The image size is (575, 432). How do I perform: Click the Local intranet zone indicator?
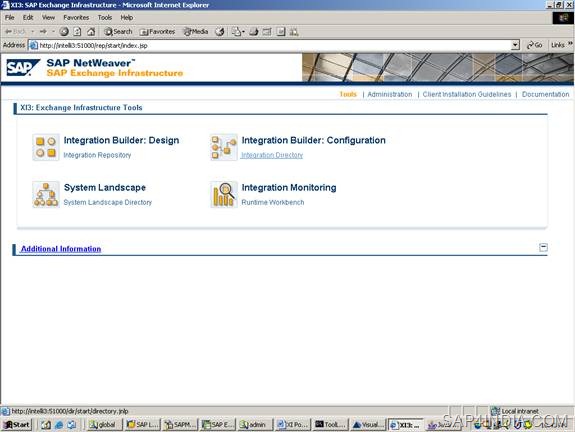(515, 411)
